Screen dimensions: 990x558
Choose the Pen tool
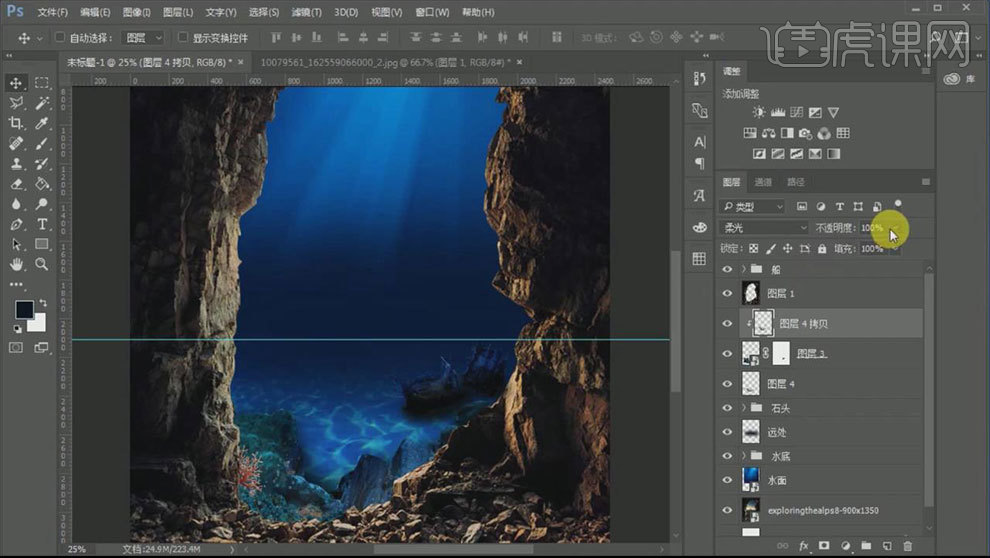click(16, 224)
